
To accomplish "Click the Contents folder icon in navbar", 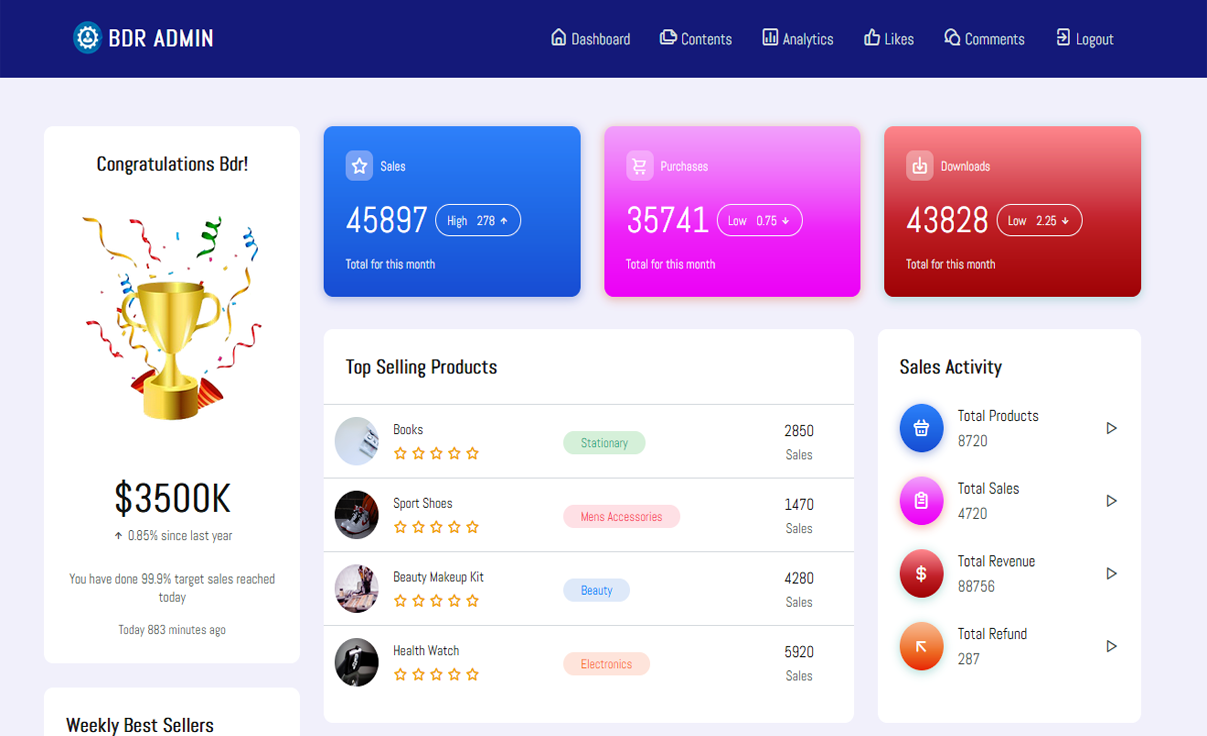I will 668,37.
